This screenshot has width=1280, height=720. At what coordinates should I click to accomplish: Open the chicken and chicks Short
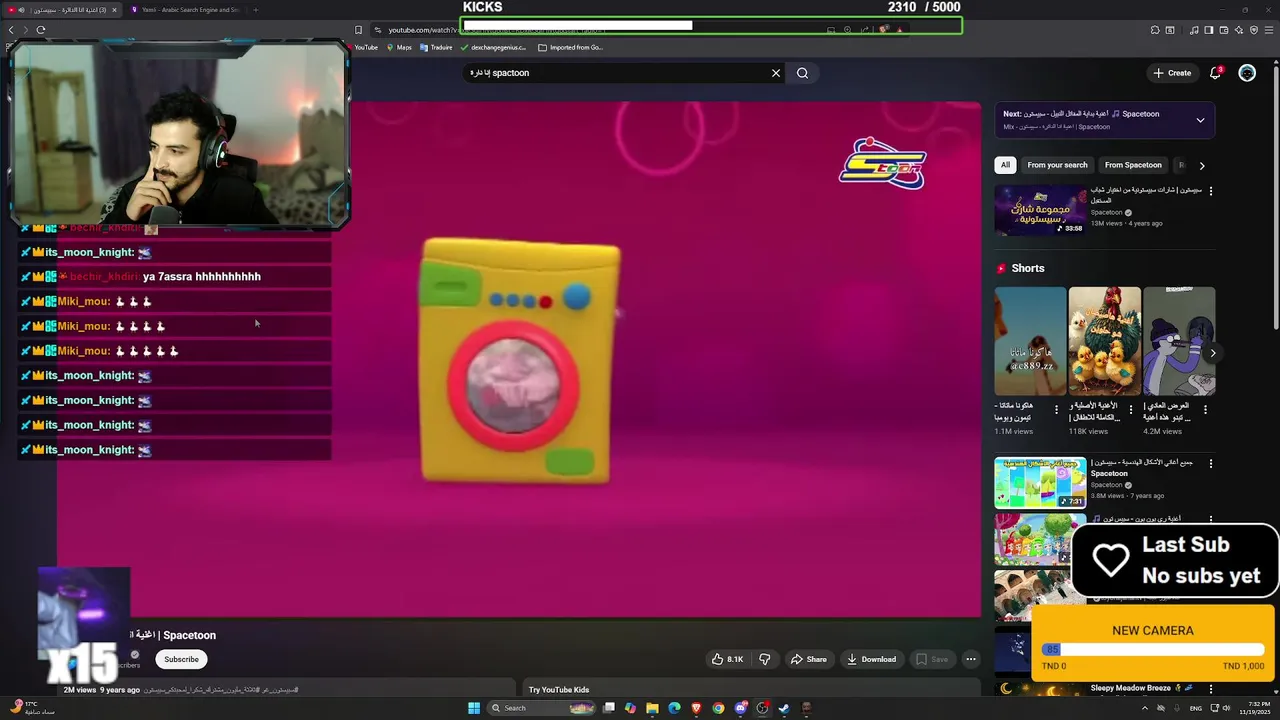(x=1104, y=341)
